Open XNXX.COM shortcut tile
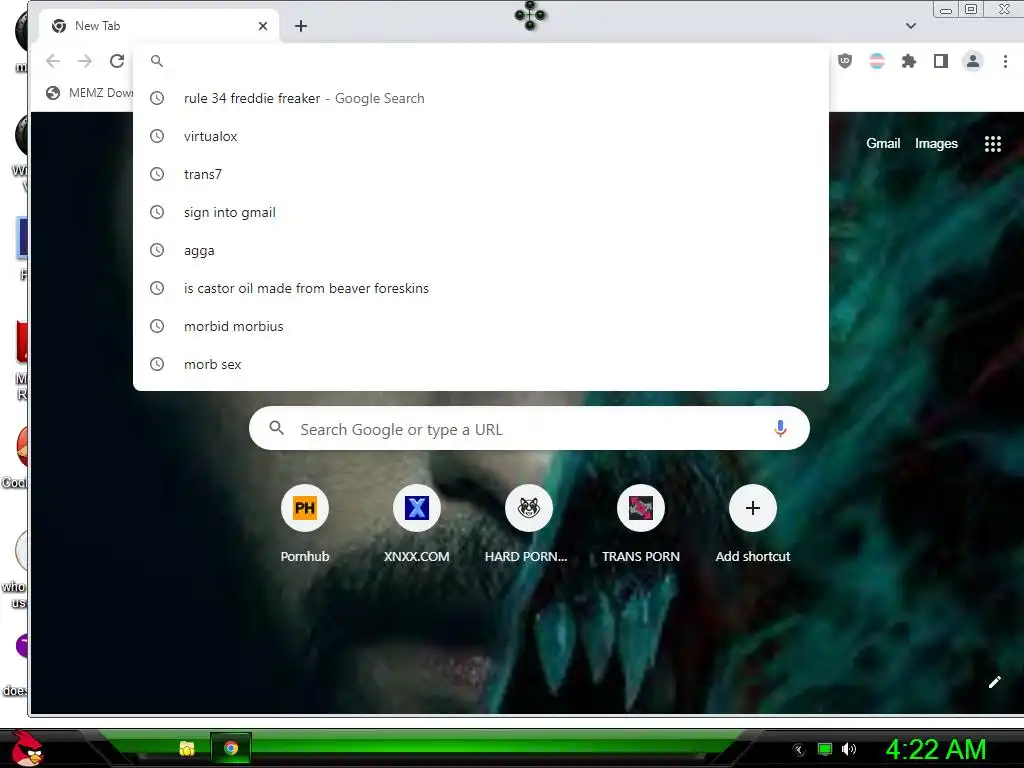The height and width of the screenshot is (768, 1024). pyautogui.click(x=417, y=523)
